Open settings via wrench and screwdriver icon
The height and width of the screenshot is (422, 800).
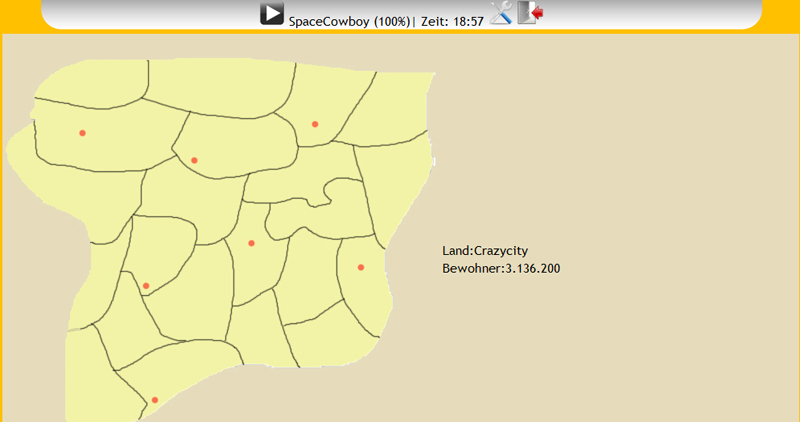[501, 13]
